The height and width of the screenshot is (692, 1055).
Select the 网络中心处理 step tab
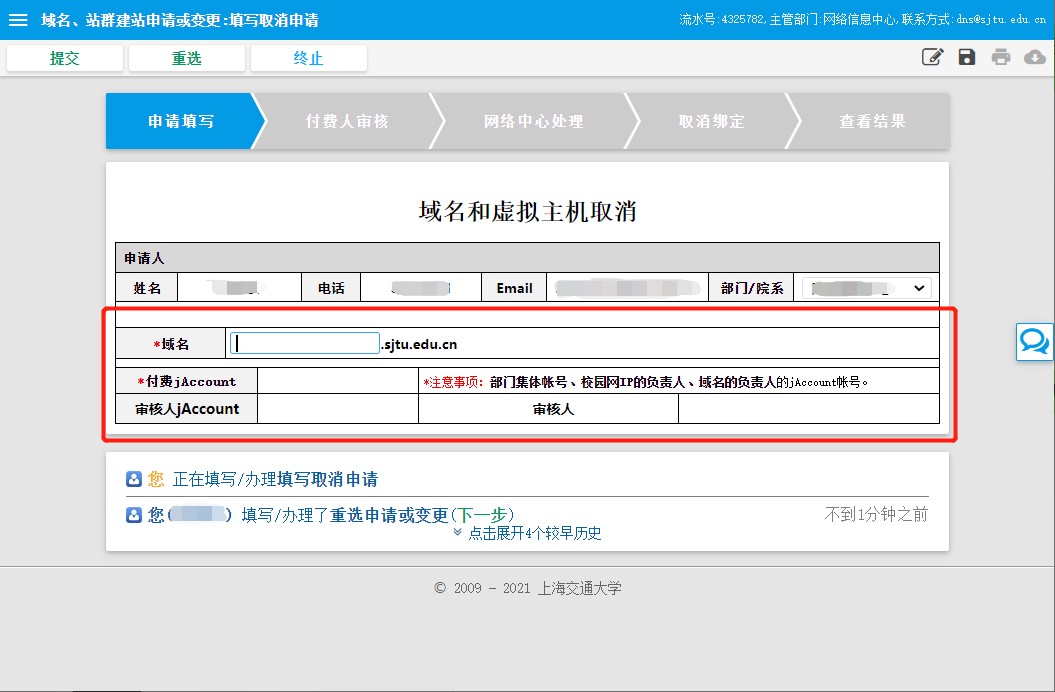pos(534,121)
